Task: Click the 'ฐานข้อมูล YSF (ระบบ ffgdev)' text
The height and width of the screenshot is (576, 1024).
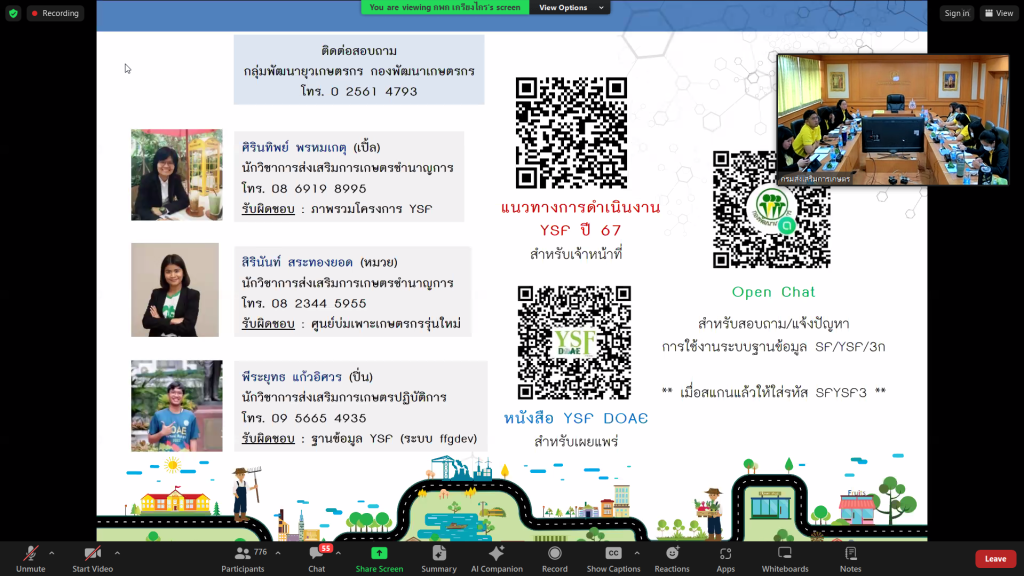Action: [394, 438]
